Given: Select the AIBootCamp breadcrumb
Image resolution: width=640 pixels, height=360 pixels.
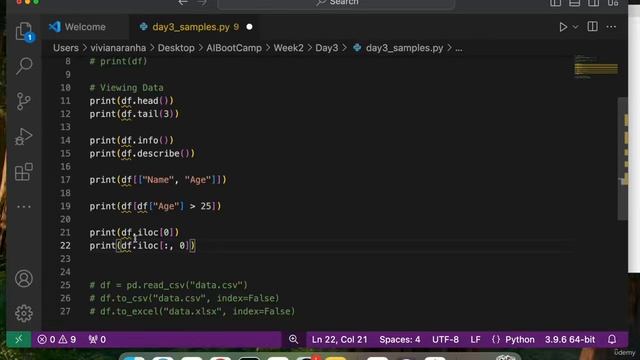Looking at the screenshot, I should [x=234, y=48].
